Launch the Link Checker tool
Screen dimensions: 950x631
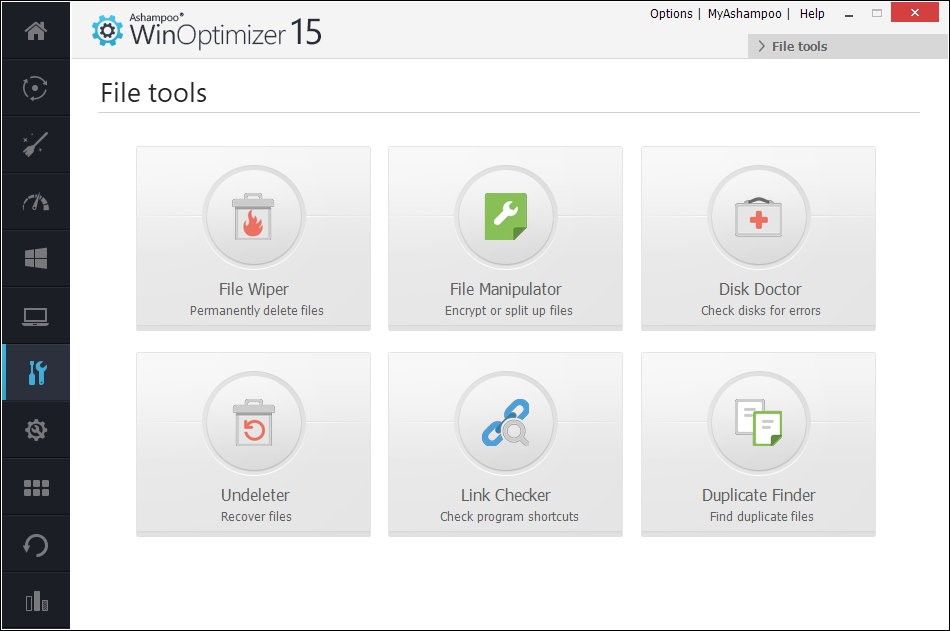pyautogui.click(x=505, y=444)
